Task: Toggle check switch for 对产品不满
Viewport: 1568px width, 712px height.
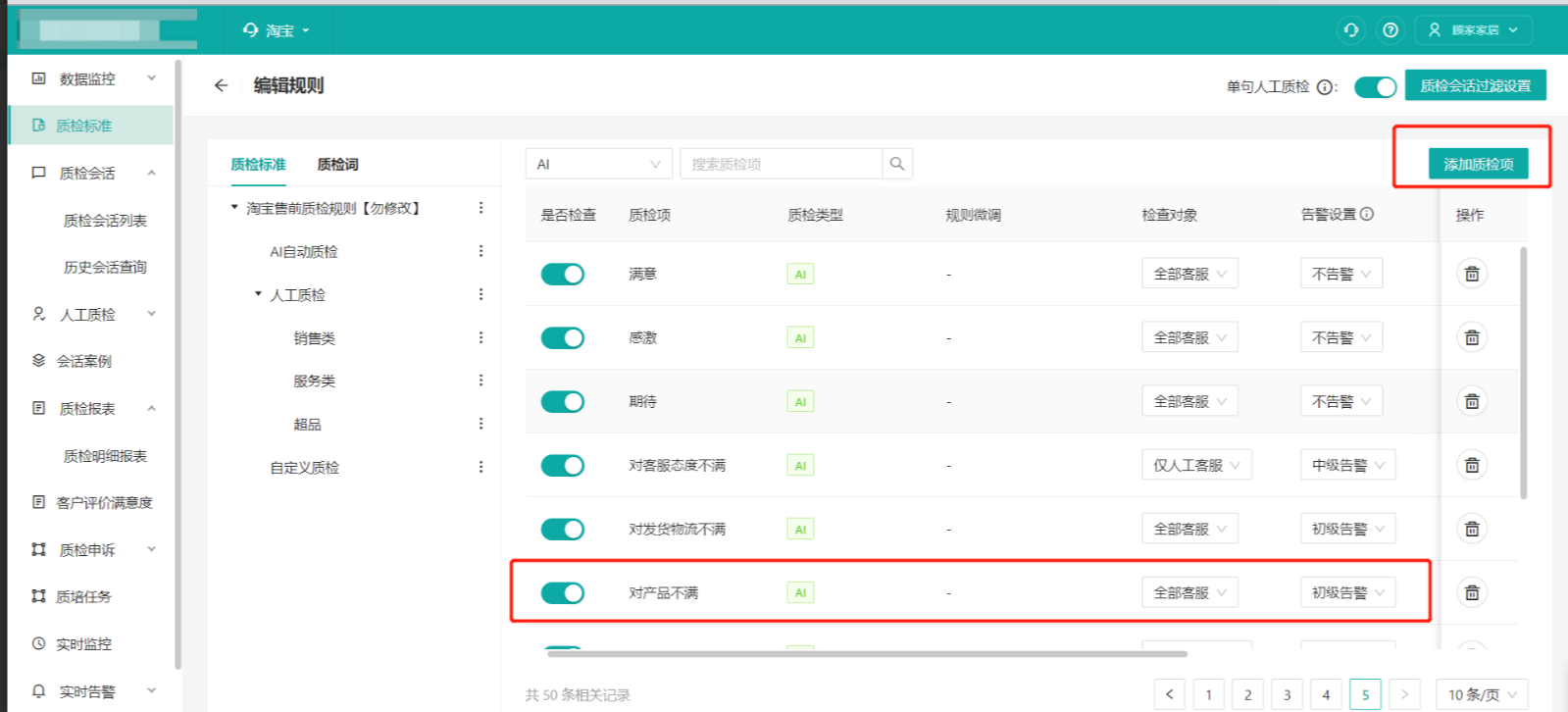Action: 563,592
